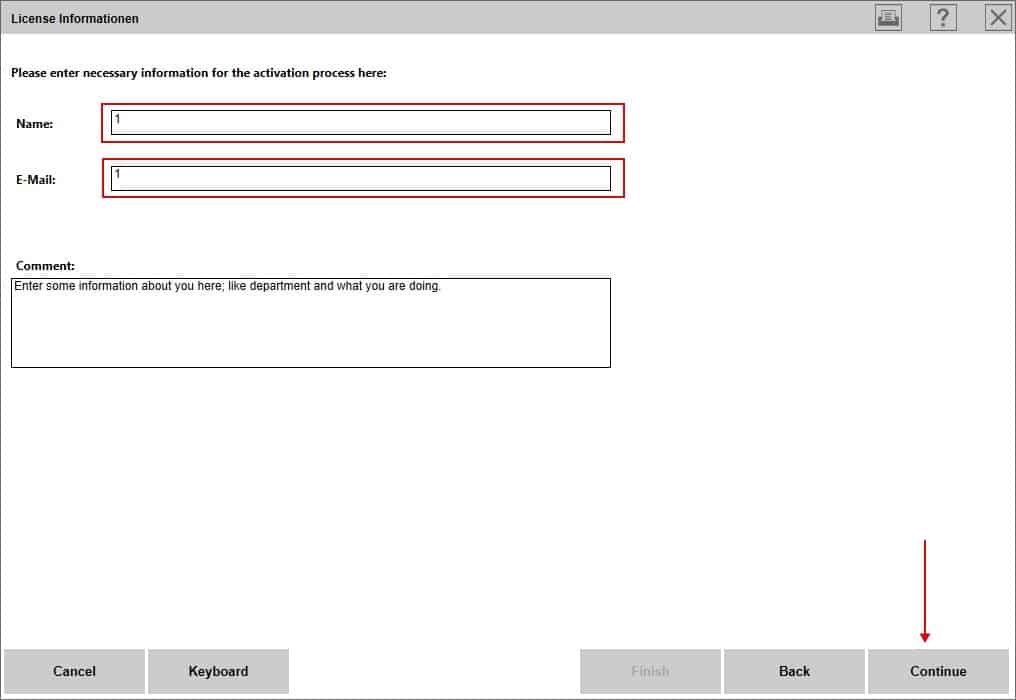The height and width of the screenshot is (700, 1016).
Task: Click the red arrow above Continue
Action: tap(925, 590)
